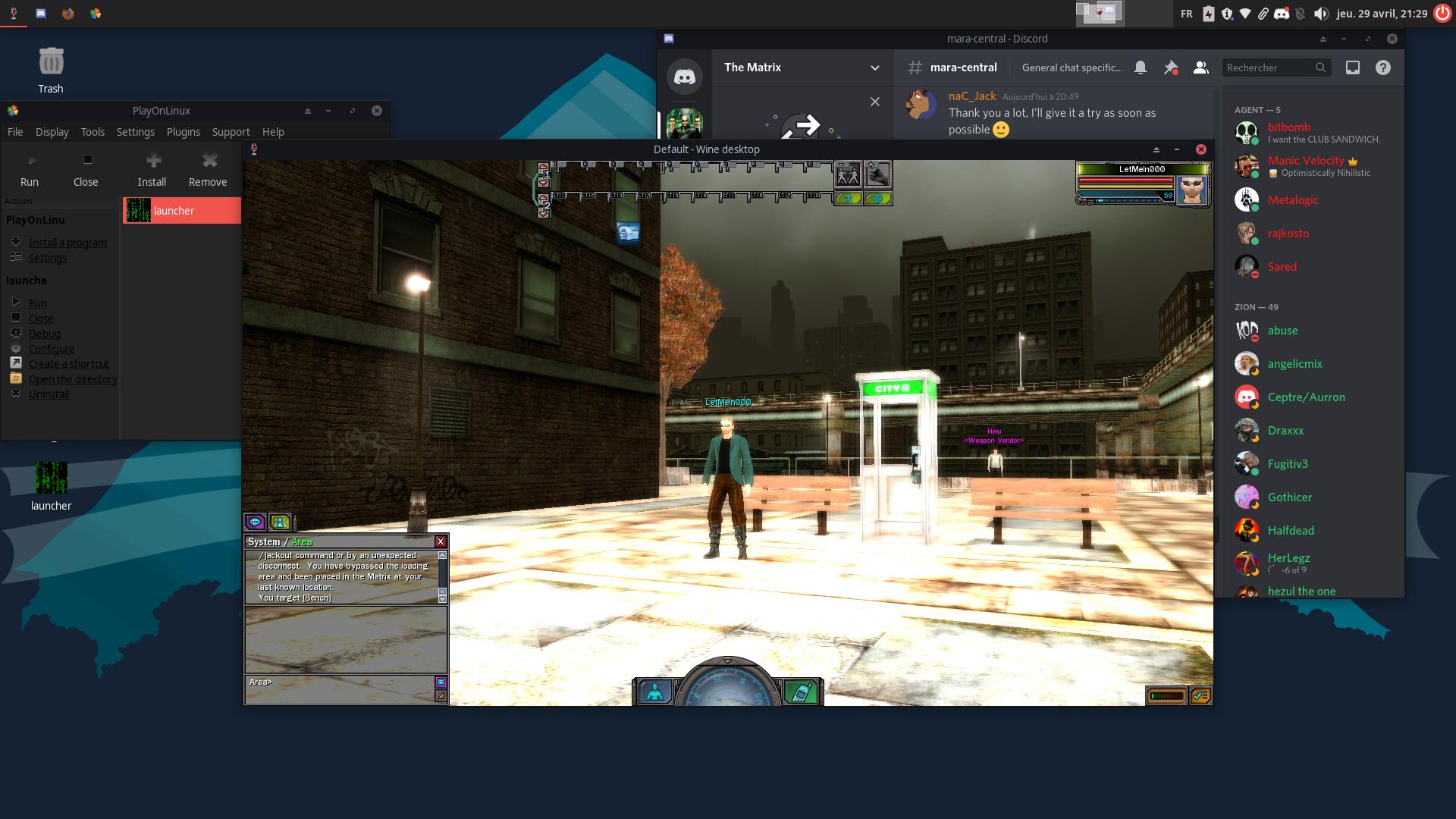Open the yellow team members icon
The image size is (1456, 819).
[280, 522]
